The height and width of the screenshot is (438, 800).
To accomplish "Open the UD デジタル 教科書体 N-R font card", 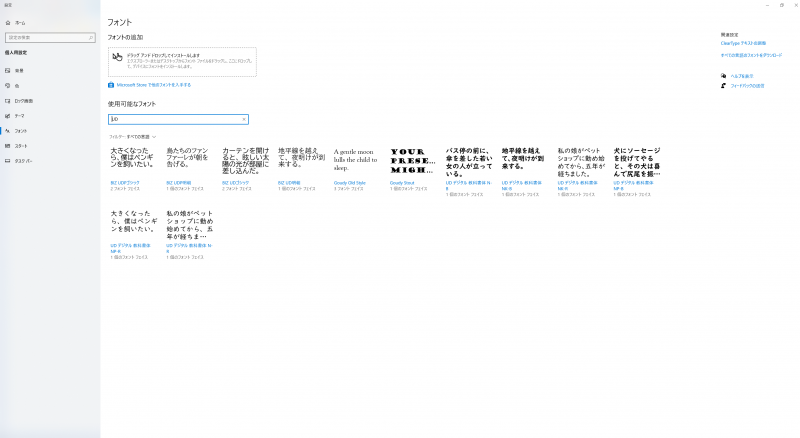I will (x=189, y=235).
